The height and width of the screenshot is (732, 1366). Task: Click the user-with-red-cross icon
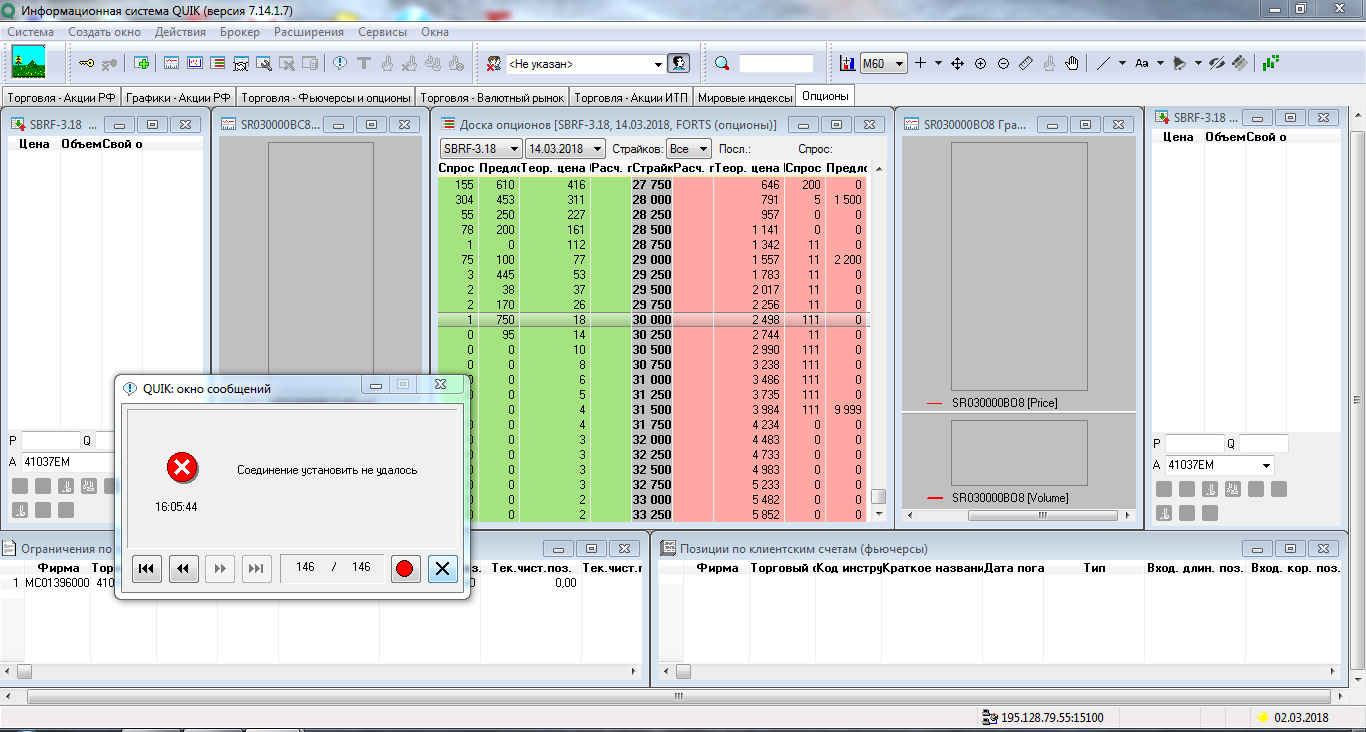(493, 63)
